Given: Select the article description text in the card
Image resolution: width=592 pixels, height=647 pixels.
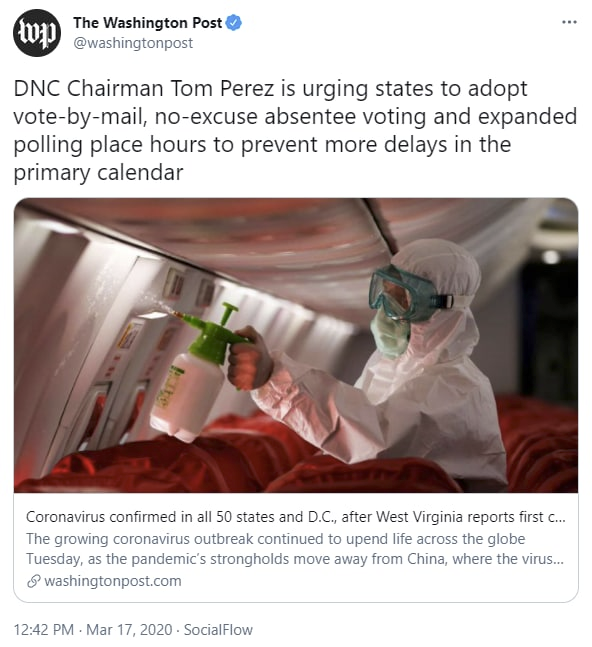Looking at the screenshot, I should pos(295,549).
